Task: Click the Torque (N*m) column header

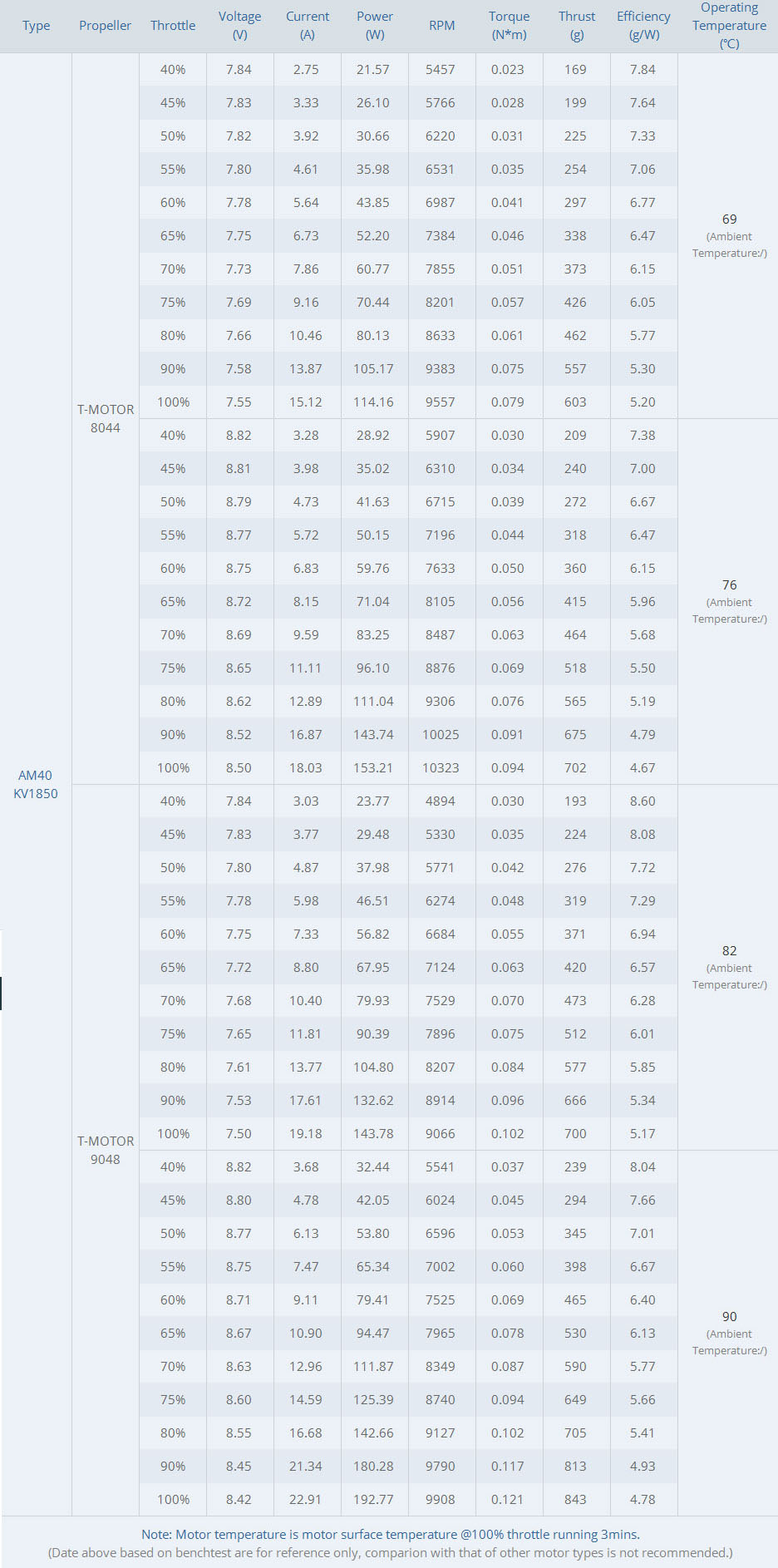Action: click(x=509, y=26)
